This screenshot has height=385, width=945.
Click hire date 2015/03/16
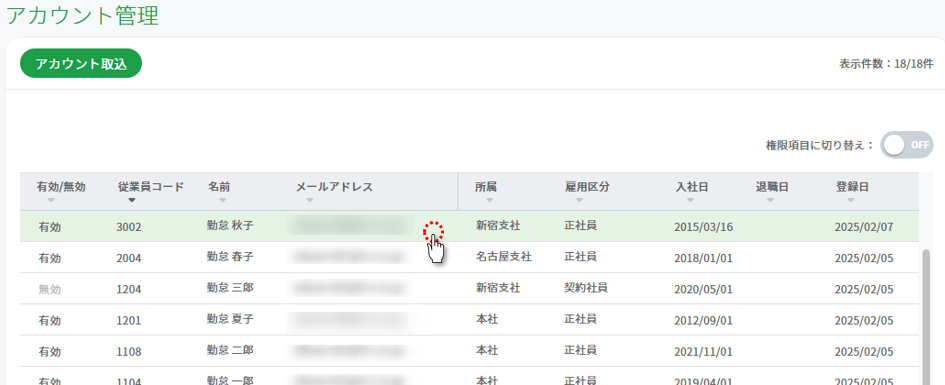703,227
